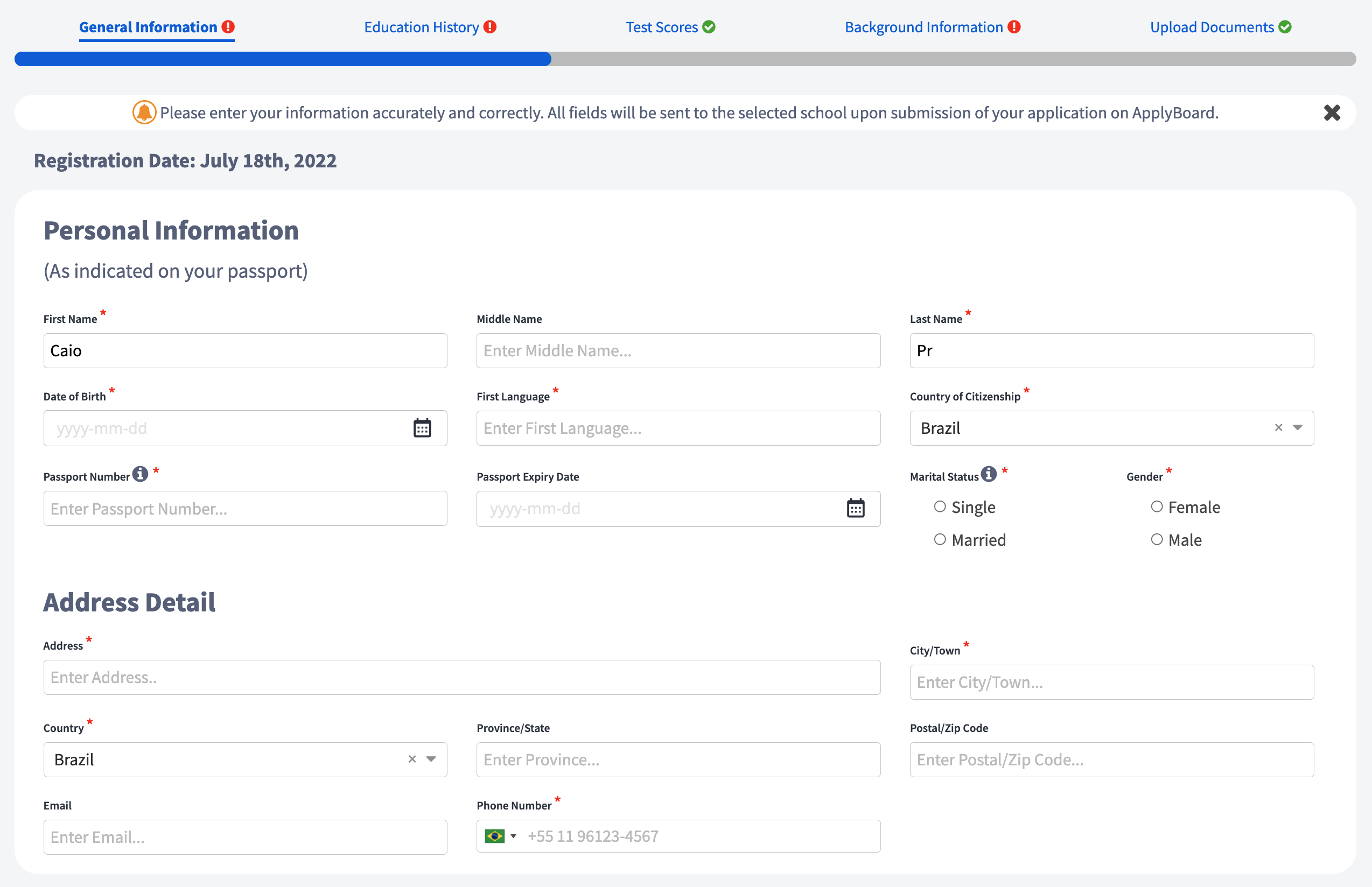
Task: Open the Passport Expiry Date calendar icon
Action: click(855, 508)
